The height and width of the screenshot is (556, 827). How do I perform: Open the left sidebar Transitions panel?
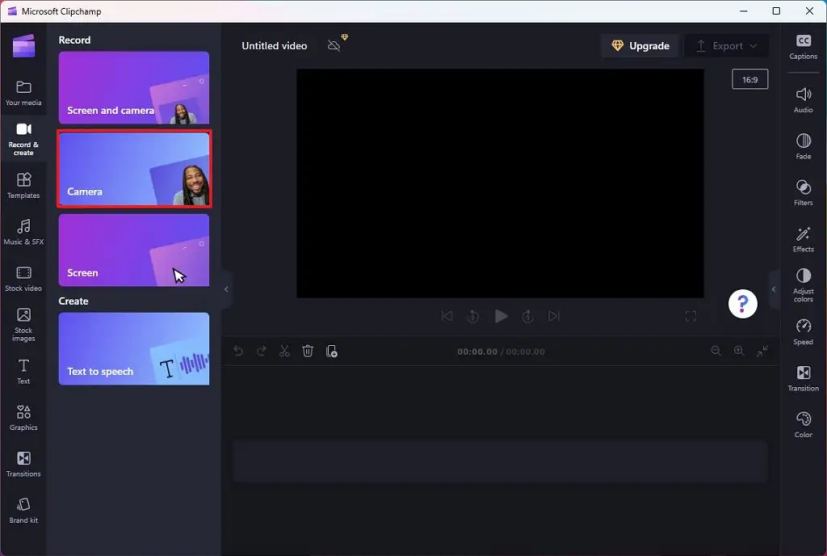[23, 464]
